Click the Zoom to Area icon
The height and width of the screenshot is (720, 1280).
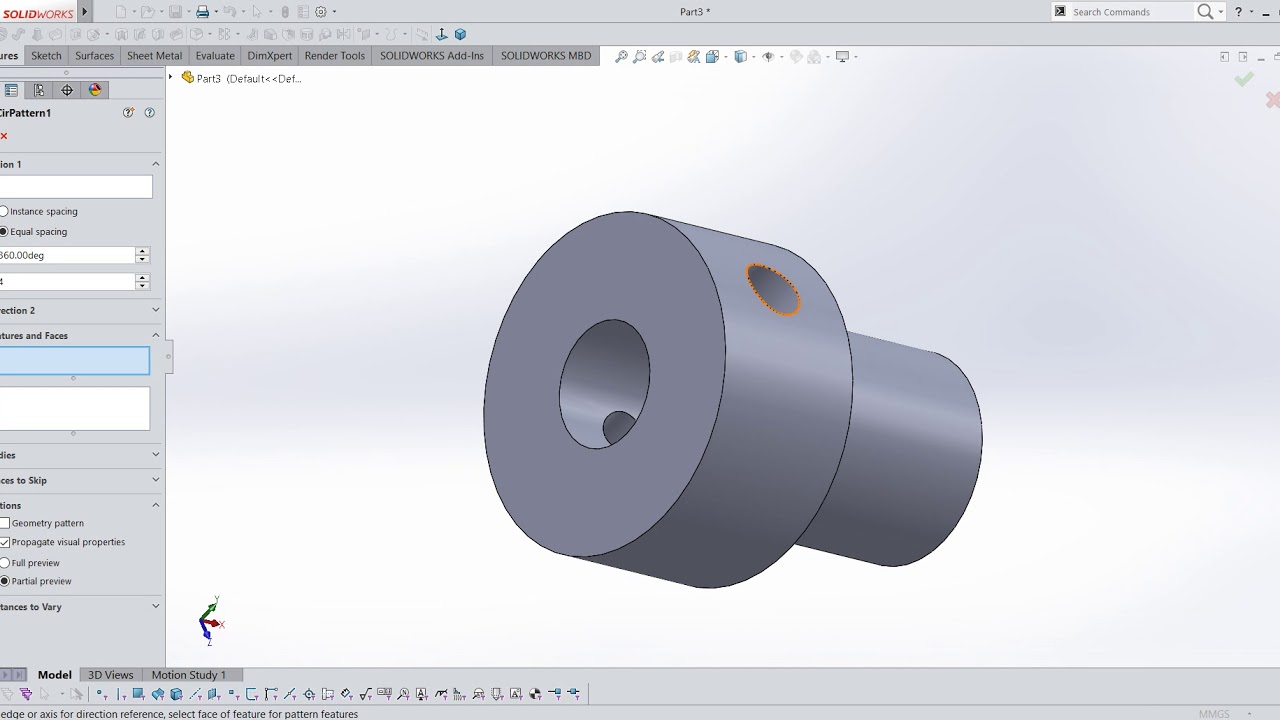click(x=640, y=57)
